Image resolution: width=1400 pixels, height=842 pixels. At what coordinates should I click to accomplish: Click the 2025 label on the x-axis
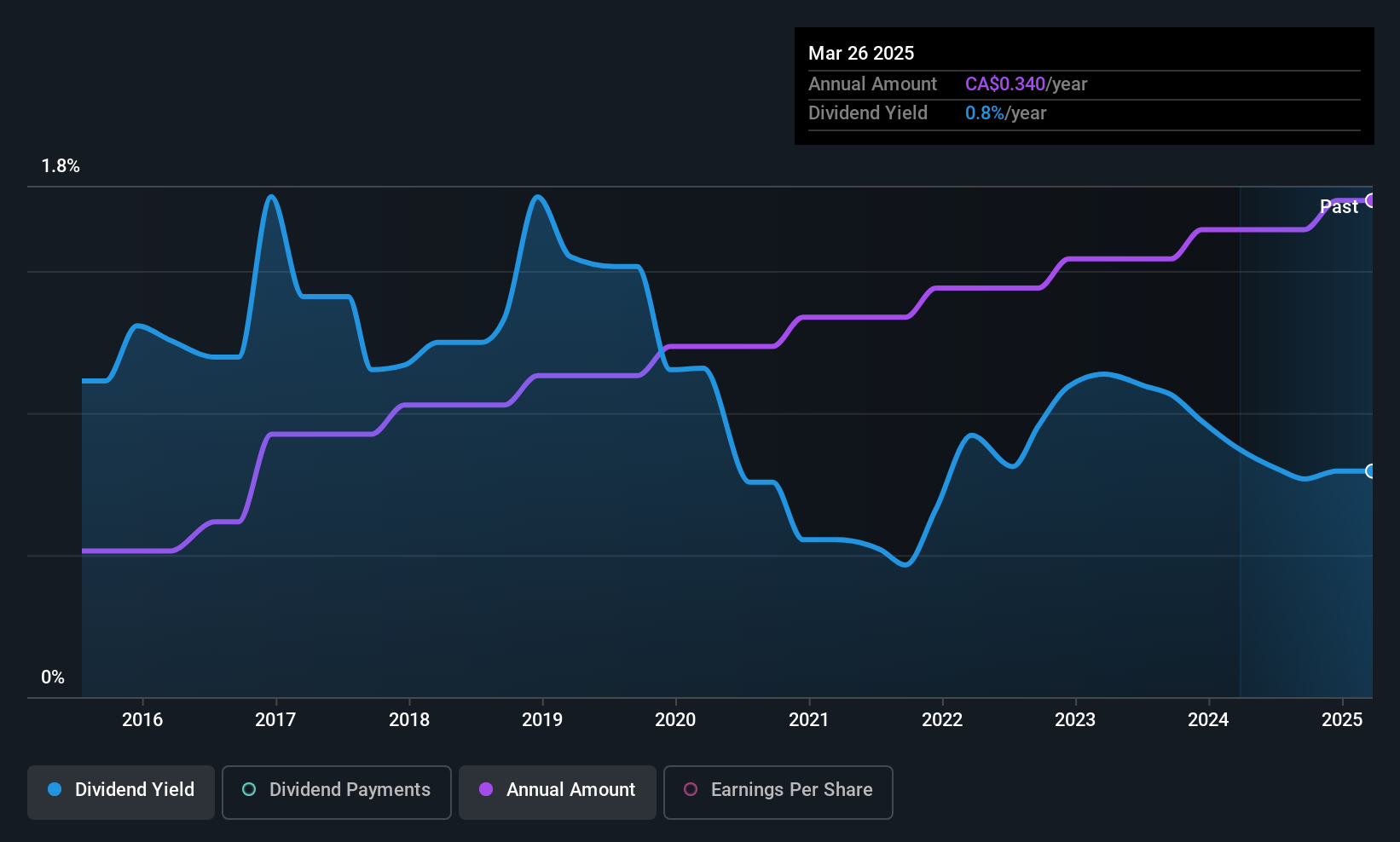click(1342, 719)
